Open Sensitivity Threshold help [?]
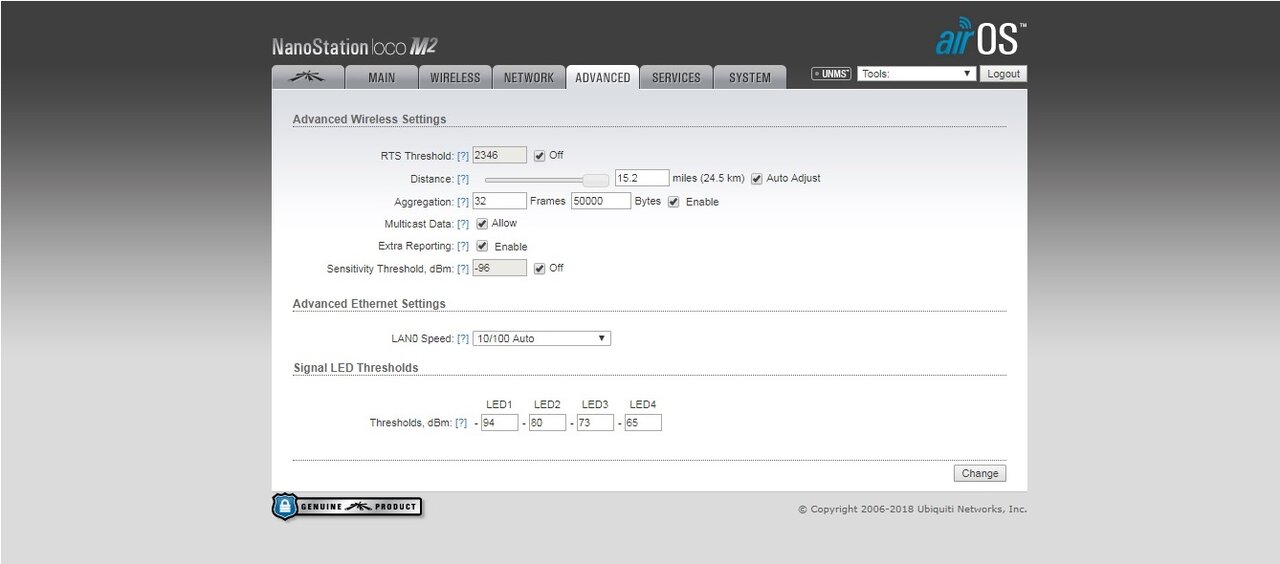The width and height of the screenshot is (1280, 564). (x=463, y=269)
